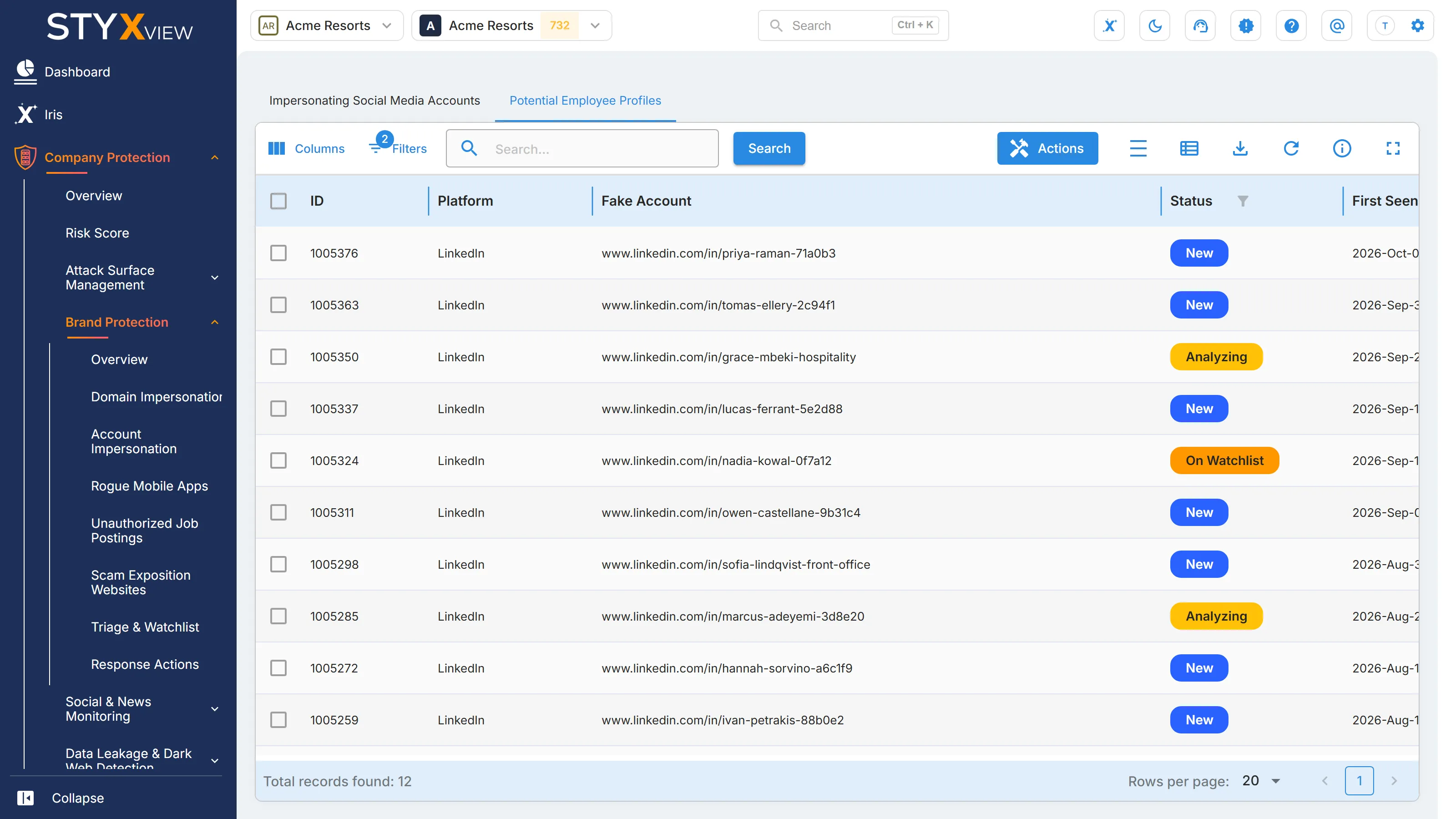Toggle dark mode moon icon
1456x819 pixels.
1155,25
